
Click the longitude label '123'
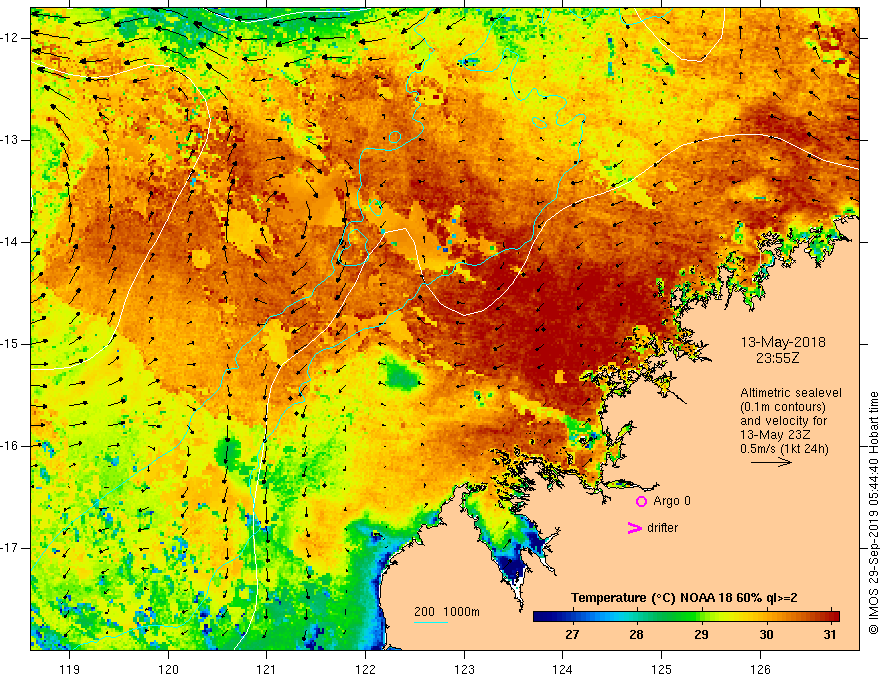pyautogui.click(x=464, y=669)
